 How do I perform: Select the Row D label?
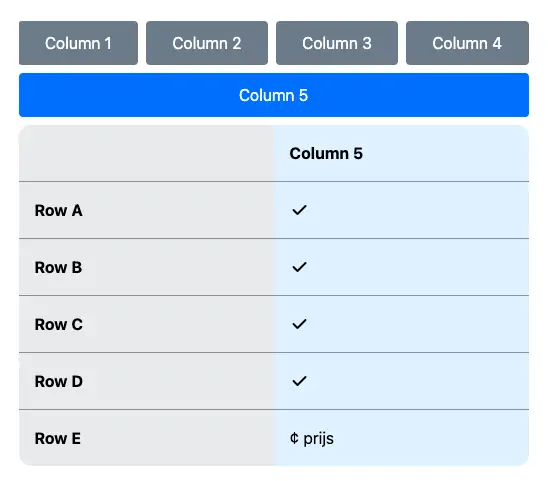point(59,381)
